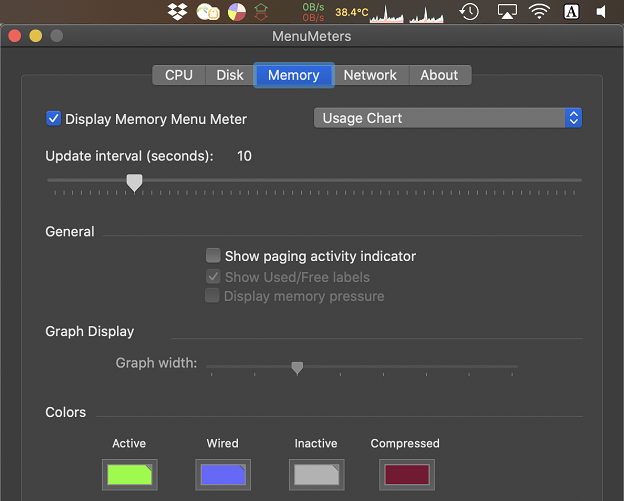Open the Time Machine menu icon
624x501 pixels.
tap(469, 12)
